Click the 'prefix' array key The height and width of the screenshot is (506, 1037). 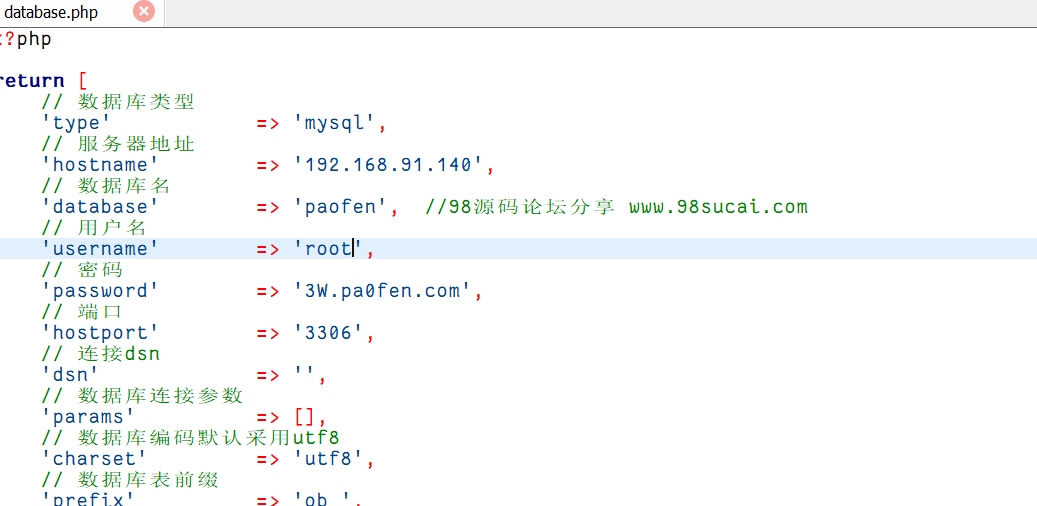coord(88,498)
